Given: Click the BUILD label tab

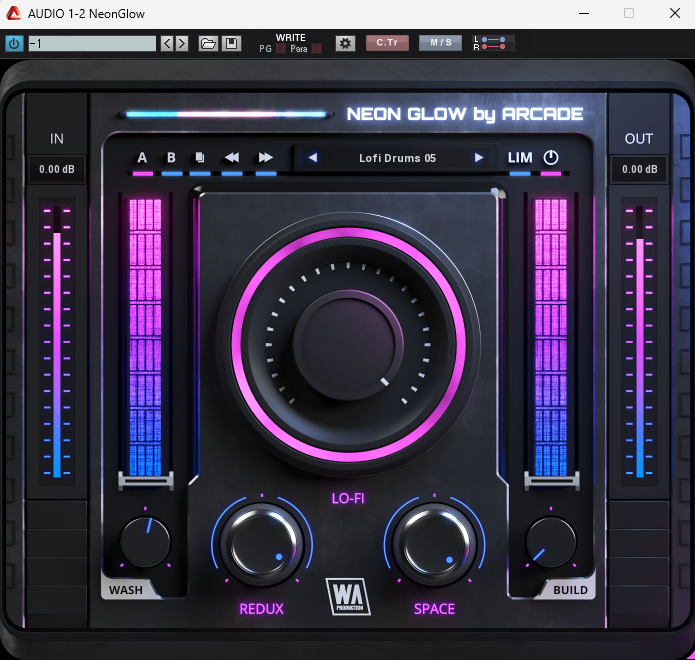Looking at the screenshot, I should 570,590.
